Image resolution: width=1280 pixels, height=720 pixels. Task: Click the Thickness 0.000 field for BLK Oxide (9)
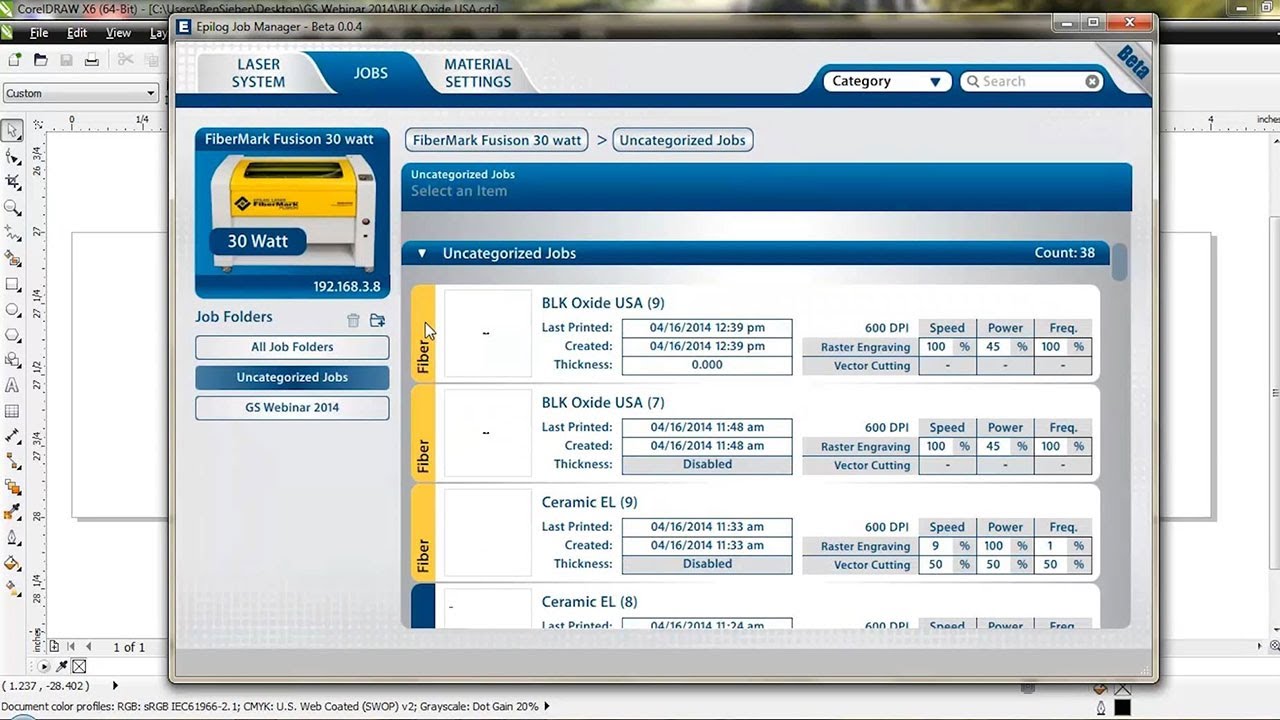pyautogui.click(x=707, y=365)
